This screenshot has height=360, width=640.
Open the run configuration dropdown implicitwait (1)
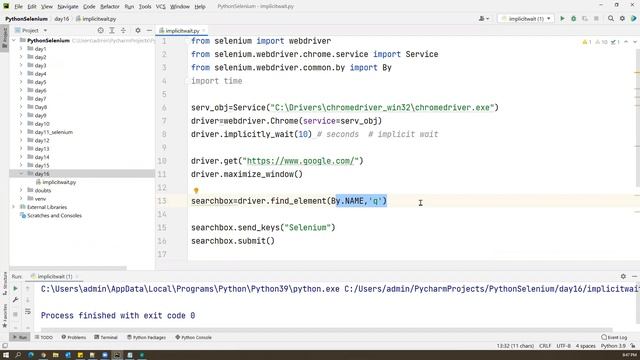point(526,18)
